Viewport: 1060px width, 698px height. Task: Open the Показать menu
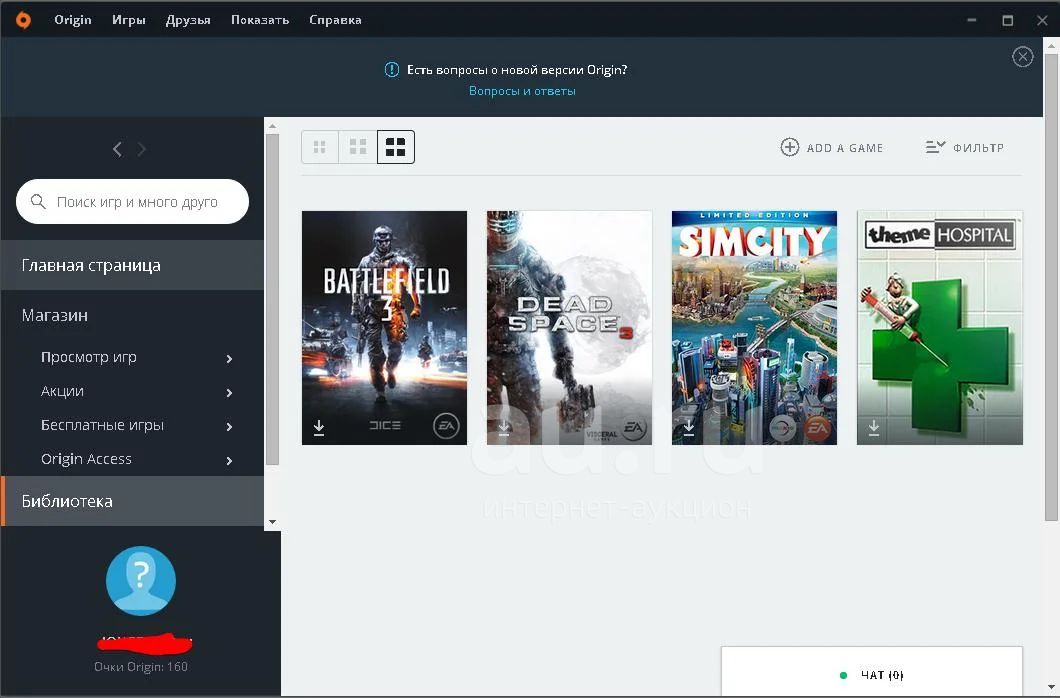click(x=260, y=20)
